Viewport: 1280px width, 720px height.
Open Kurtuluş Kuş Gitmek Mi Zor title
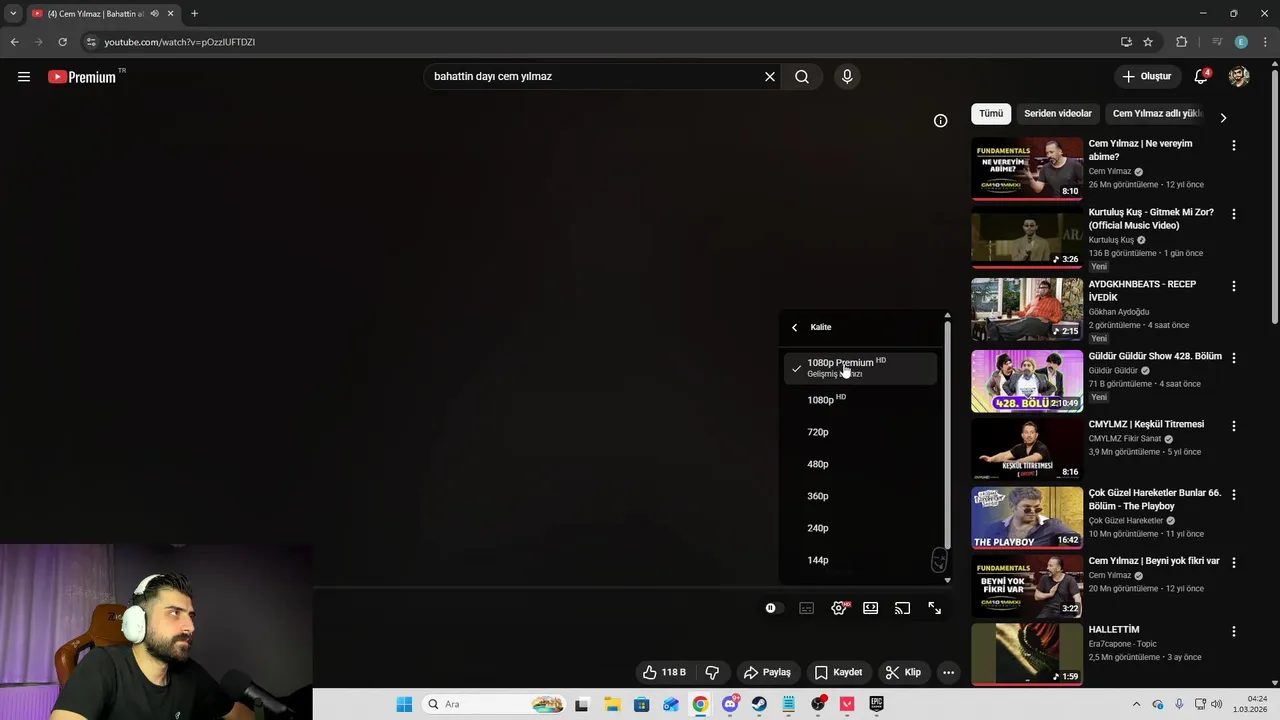pos(1151,219)
